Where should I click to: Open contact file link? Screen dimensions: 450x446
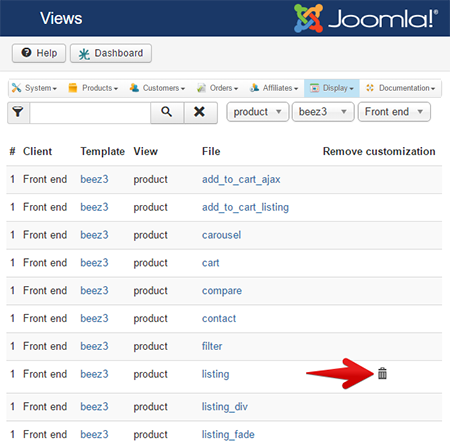[219, 318]
